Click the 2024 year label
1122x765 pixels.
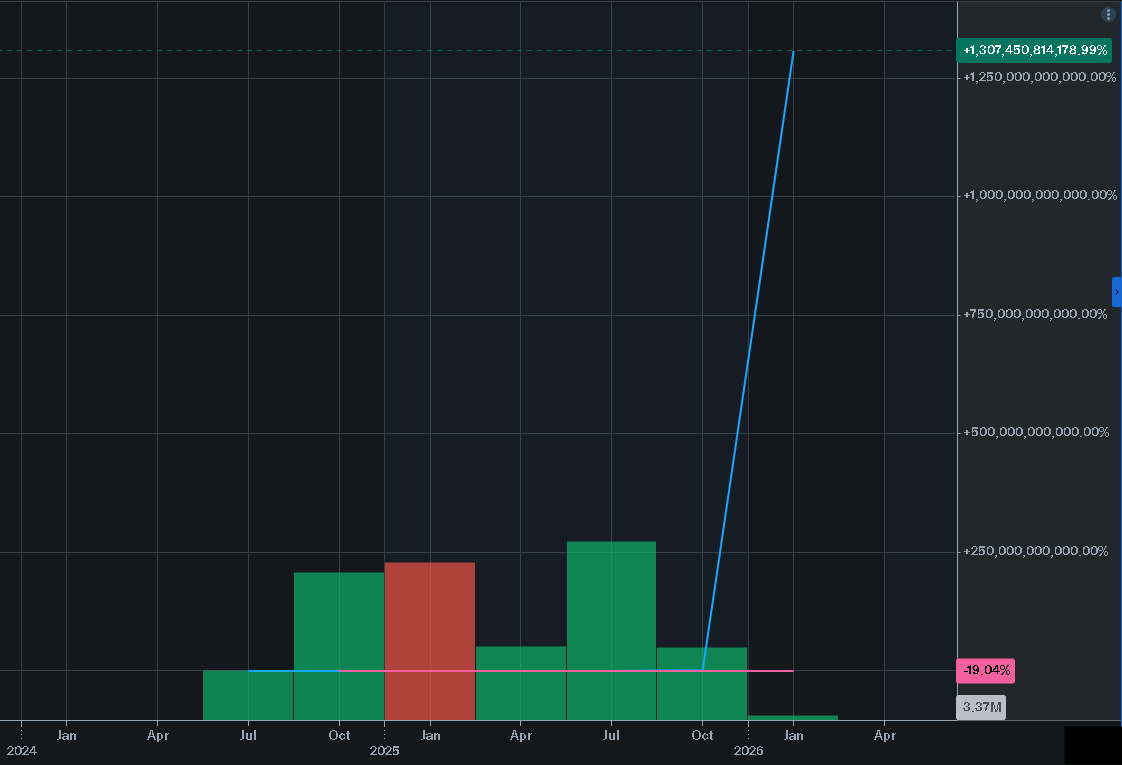tap(21, 751)
